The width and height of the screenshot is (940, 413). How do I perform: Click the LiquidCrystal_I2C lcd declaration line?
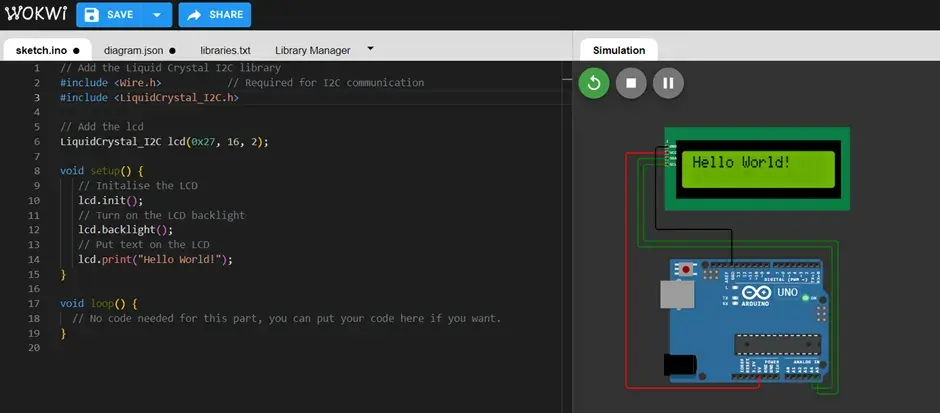(x=164, y=141)
